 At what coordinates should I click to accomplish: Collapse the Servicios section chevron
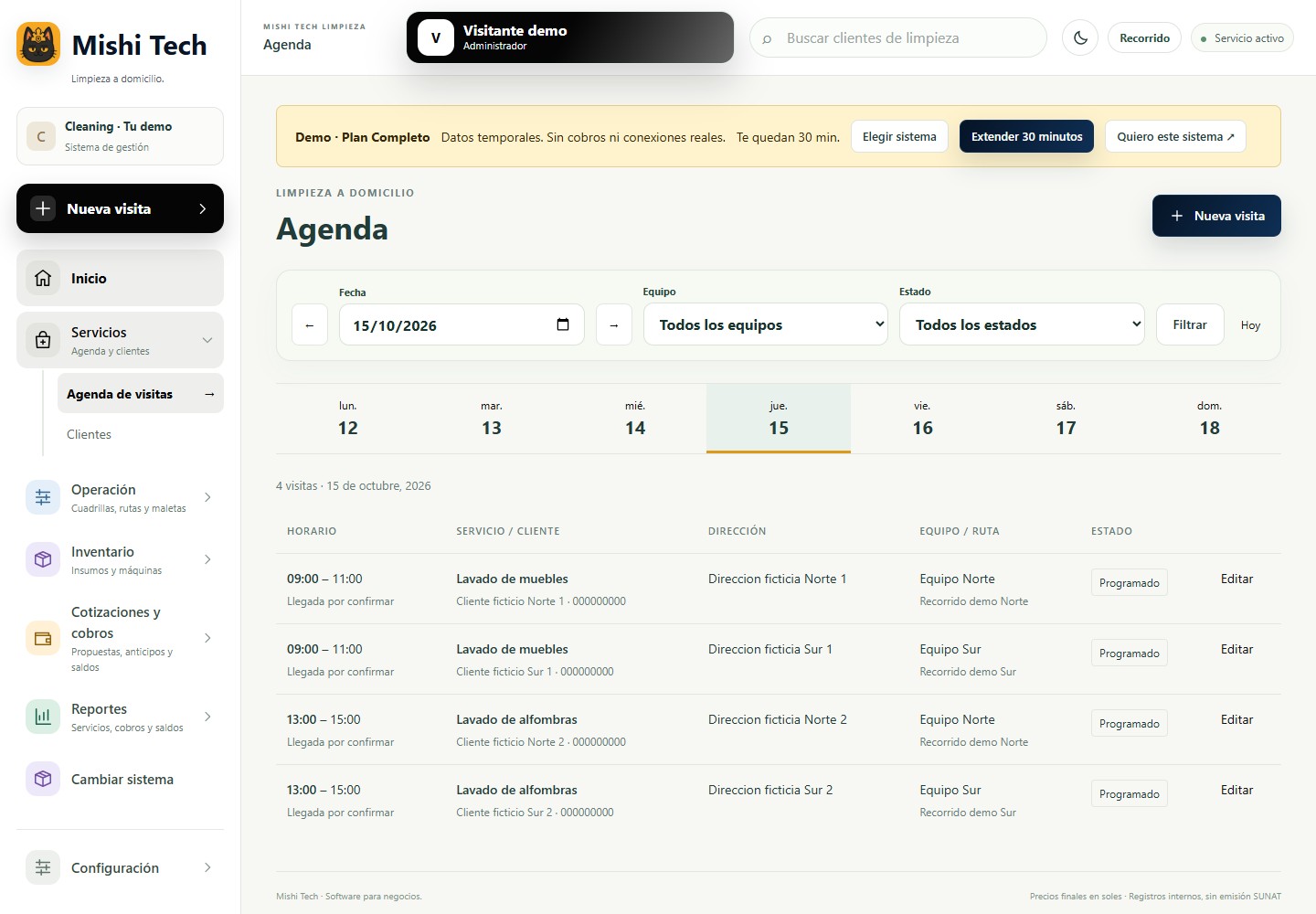(x=207, y=340)
